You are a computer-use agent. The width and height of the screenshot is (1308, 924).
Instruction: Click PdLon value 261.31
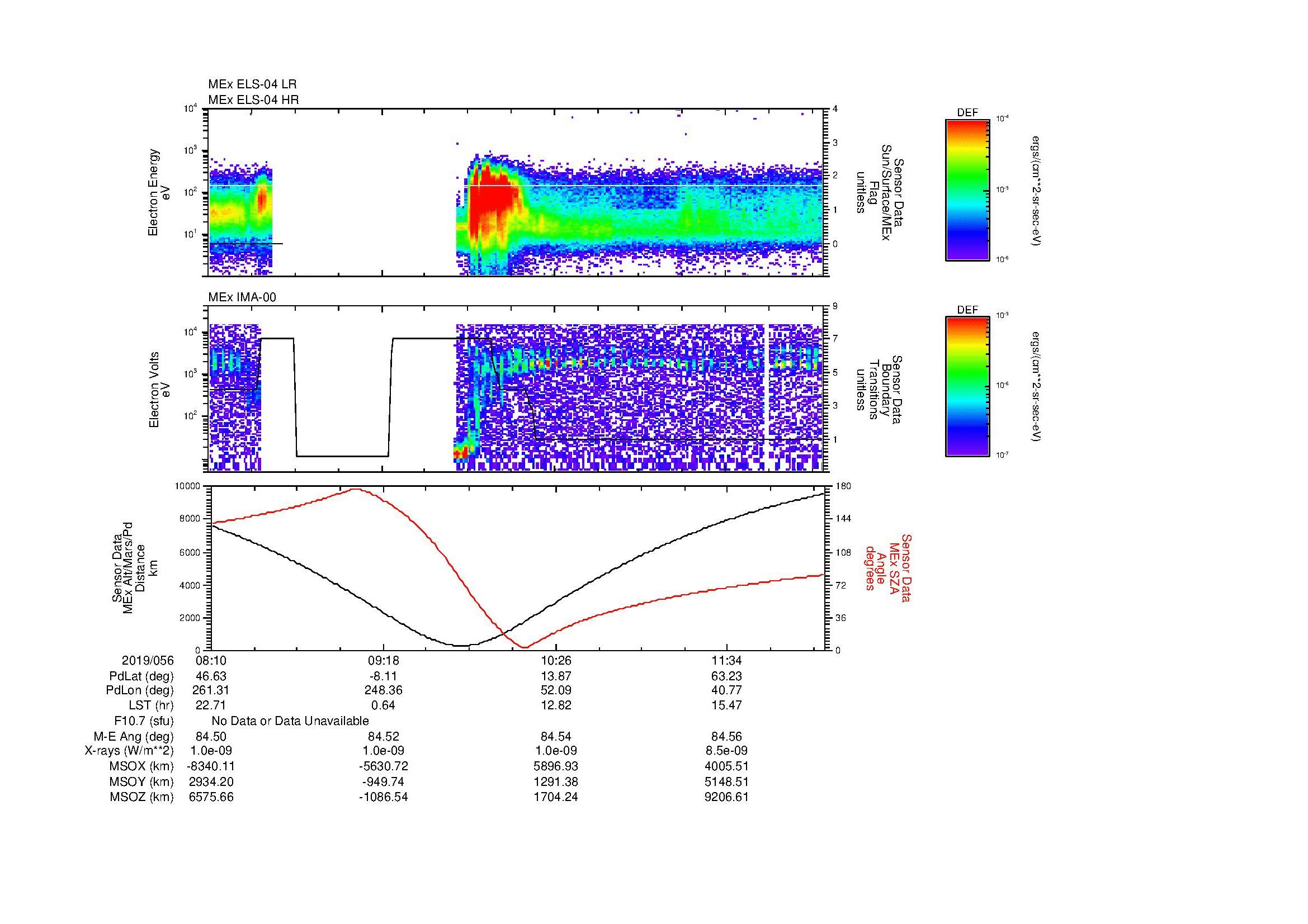(x=211, y=690)
